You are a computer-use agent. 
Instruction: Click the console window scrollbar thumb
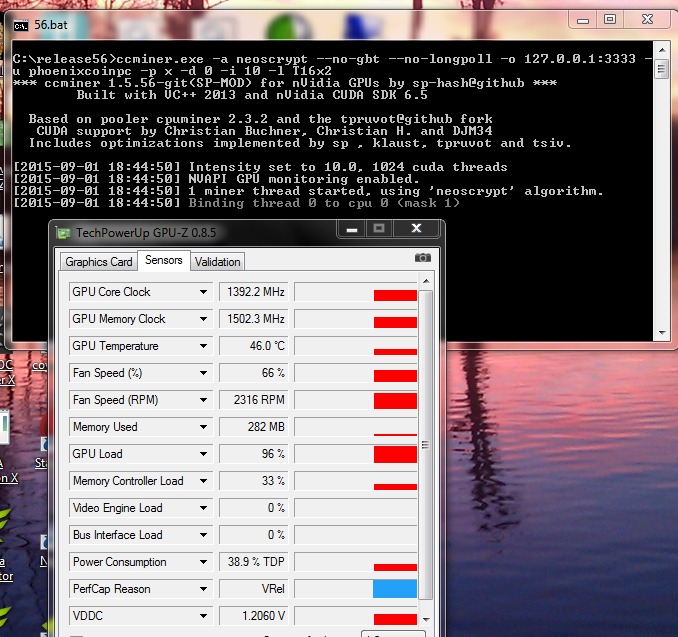click(662, 69)
